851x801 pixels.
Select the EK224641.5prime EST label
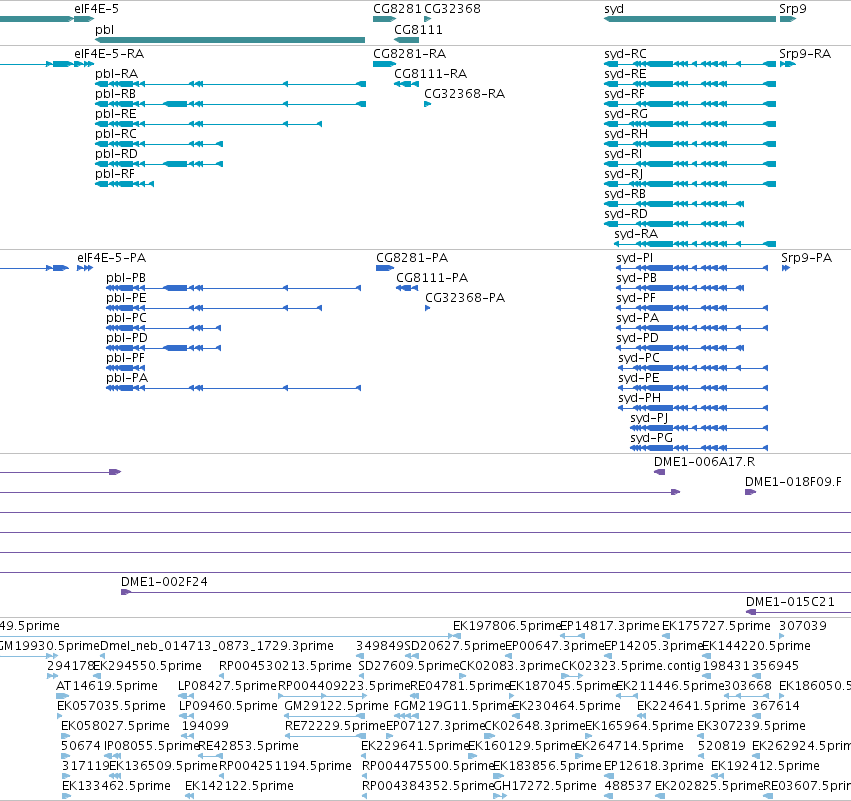[691, 706]
